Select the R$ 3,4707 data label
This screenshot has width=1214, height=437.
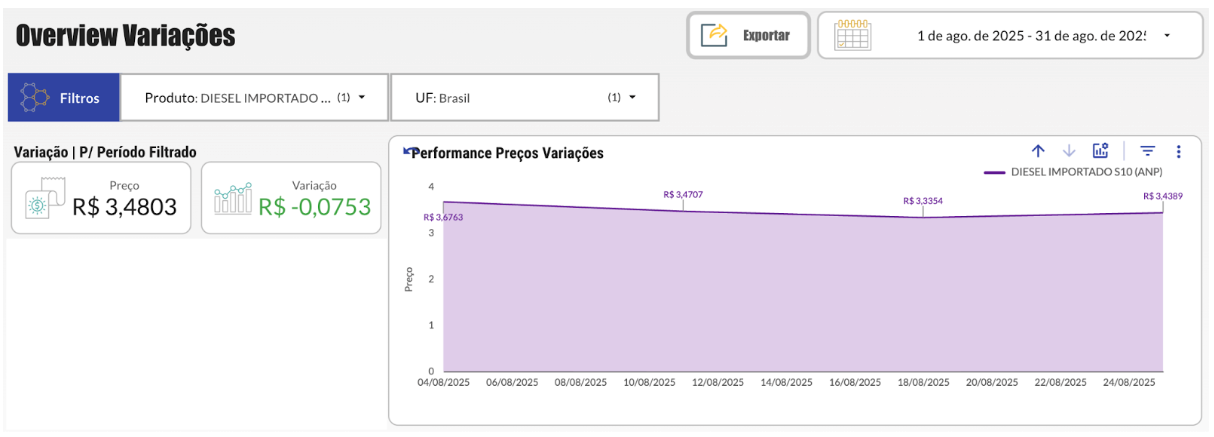pos(683,194)
